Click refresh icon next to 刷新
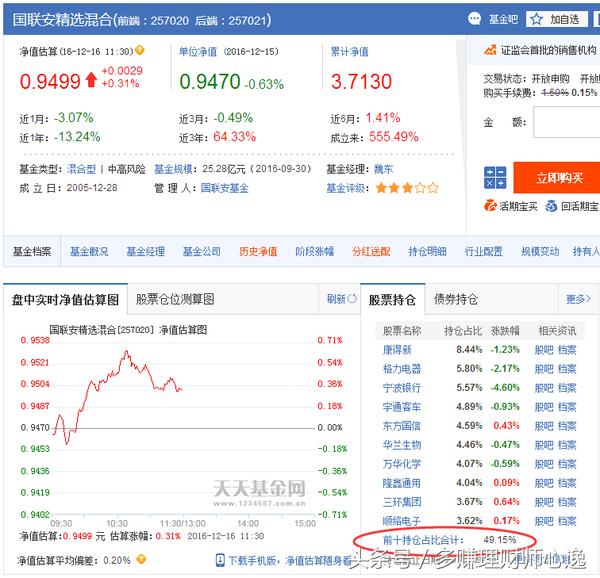 [x=352, y=298]
